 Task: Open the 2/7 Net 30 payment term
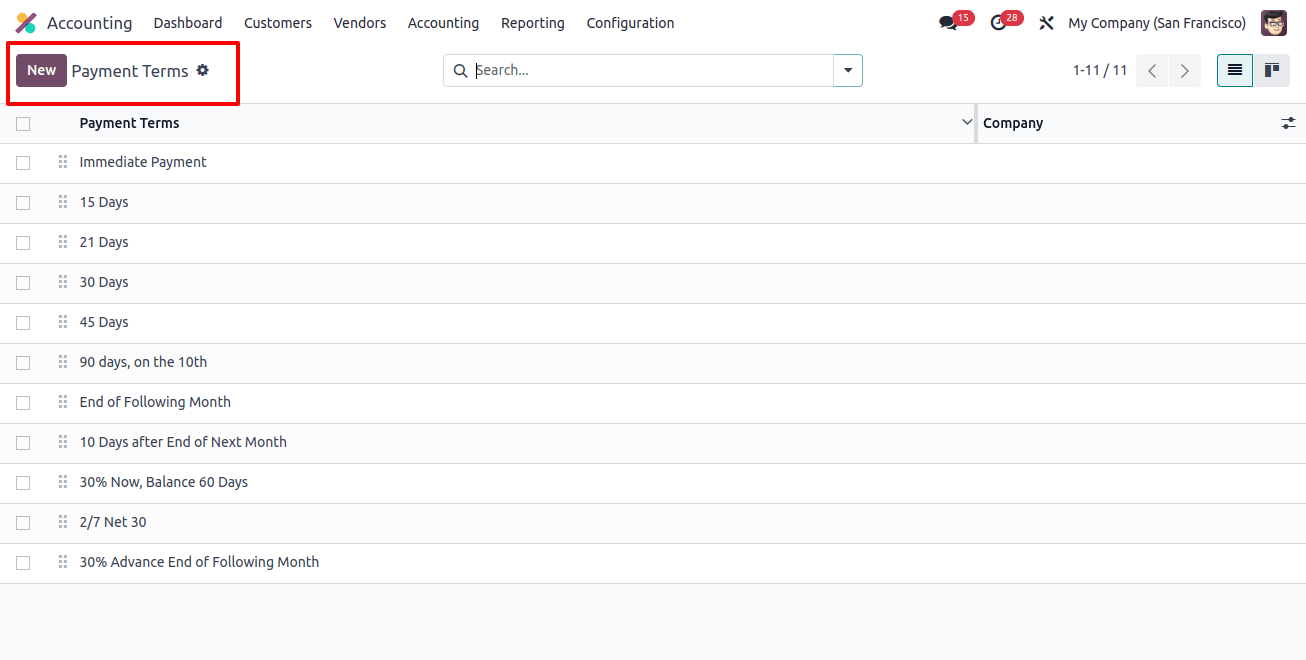(x=113, y=522)
